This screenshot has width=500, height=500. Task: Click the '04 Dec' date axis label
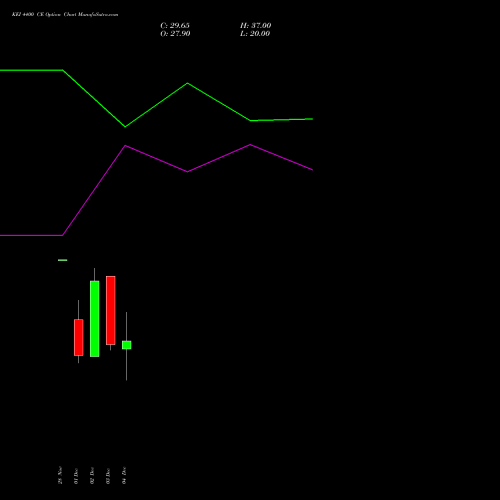pos(124,476)
